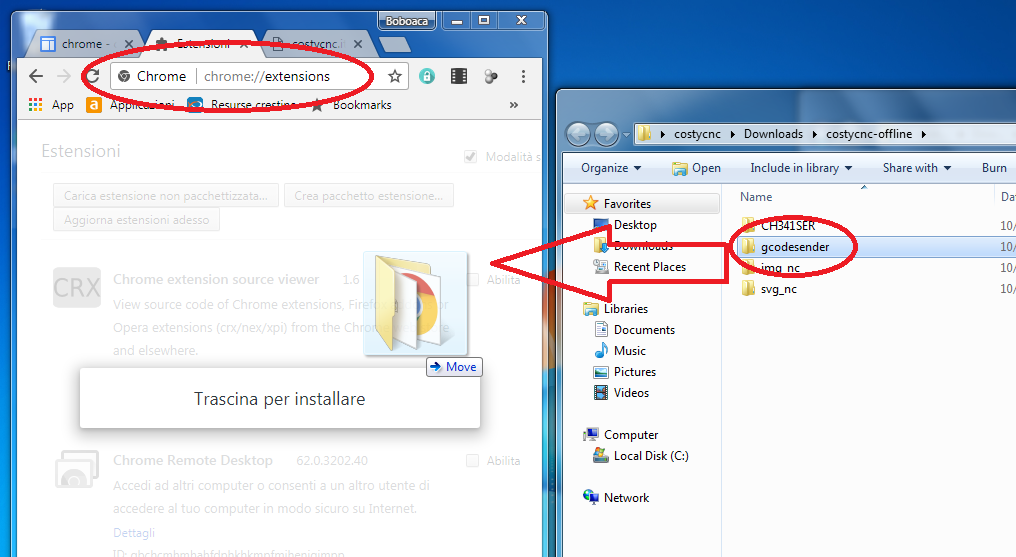Toggle the Modalità sviluppatore checkbox
Viewport: 1016px width, 557px height.
click(x=471, y=157)
